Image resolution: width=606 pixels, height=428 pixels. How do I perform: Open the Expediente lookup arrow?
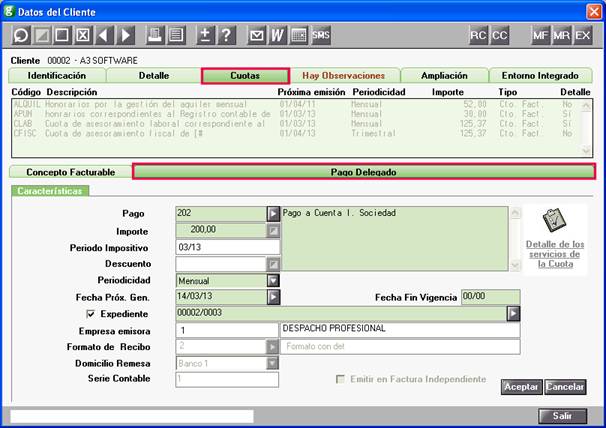(513, 314)
